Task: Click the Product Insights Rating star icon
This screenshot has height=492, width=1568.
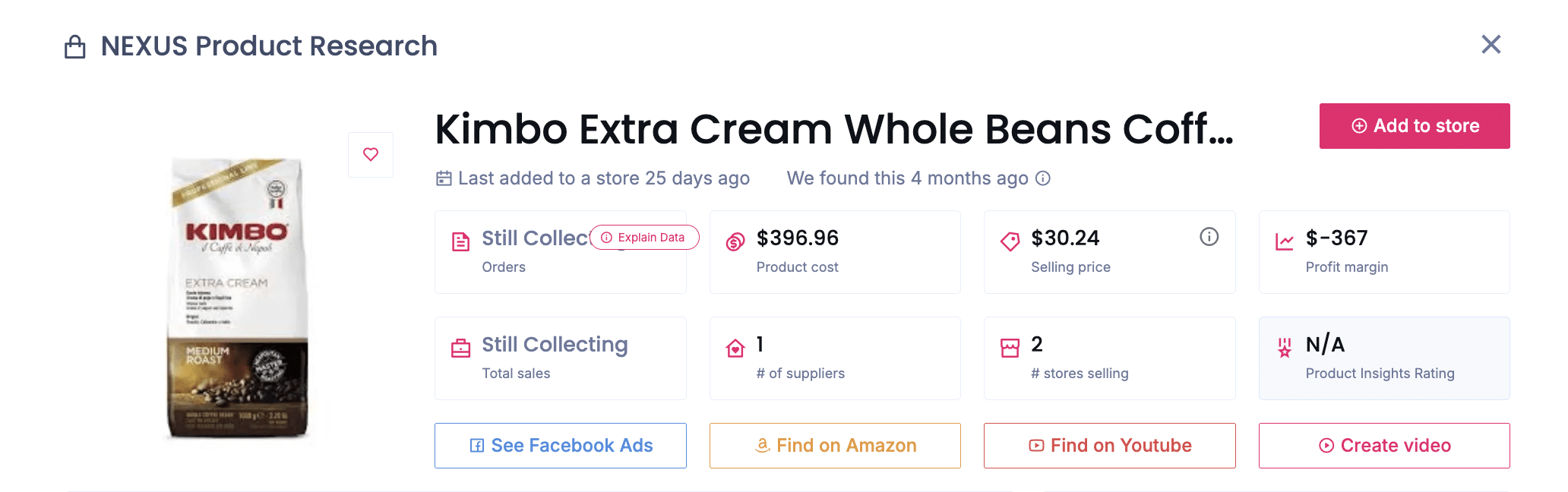Action: pos(1284,348)
